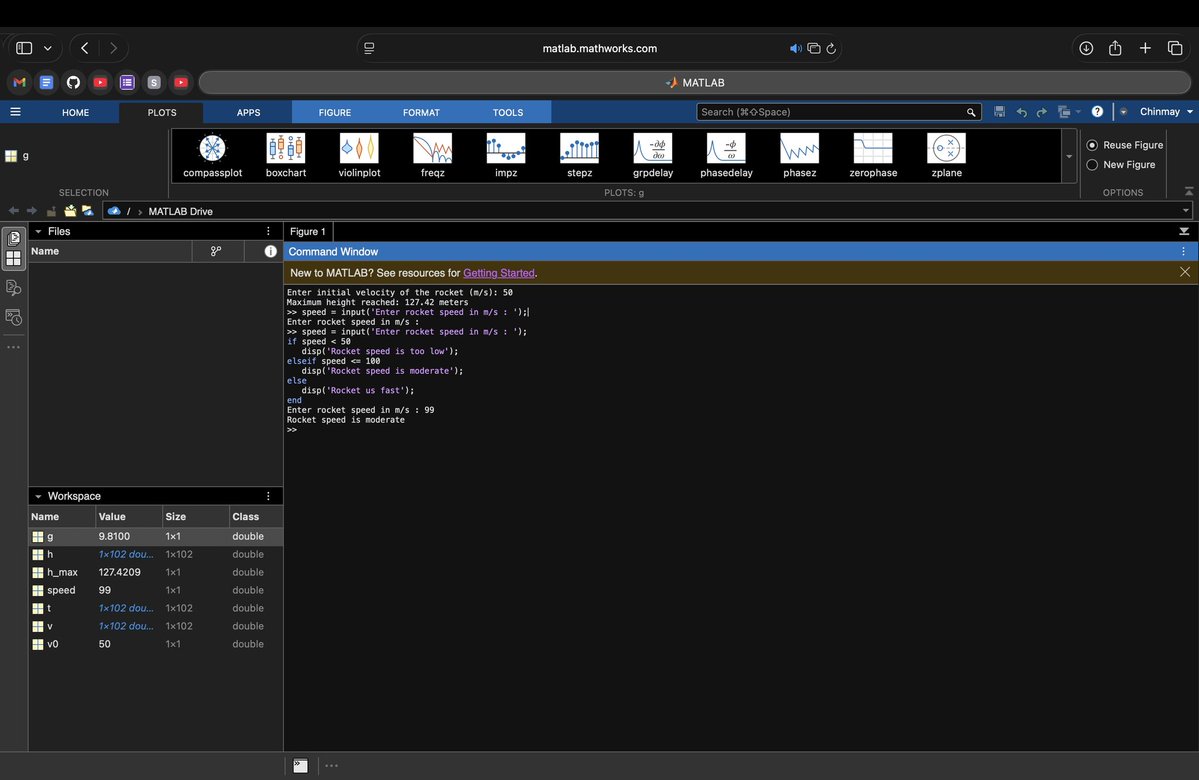Open the grpdelay plot icon
Image resolution: width=1199 pixels, height=780 pixels.
click(653, 155)
